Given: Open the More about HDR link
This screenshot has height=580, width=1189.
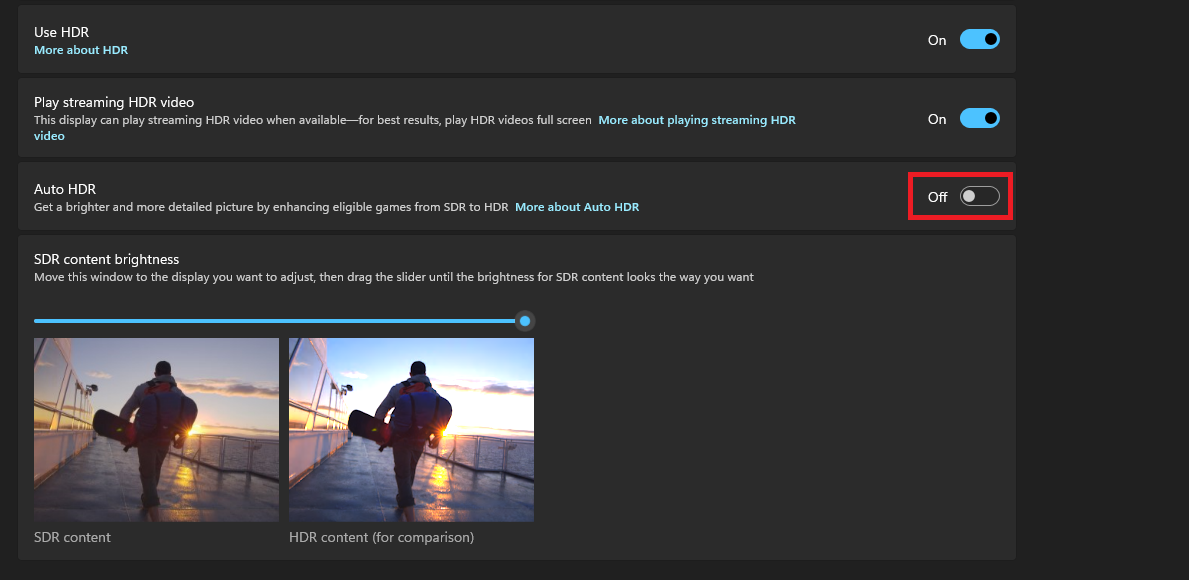Looking at the screenshot, I should click(x=81, y=49).
